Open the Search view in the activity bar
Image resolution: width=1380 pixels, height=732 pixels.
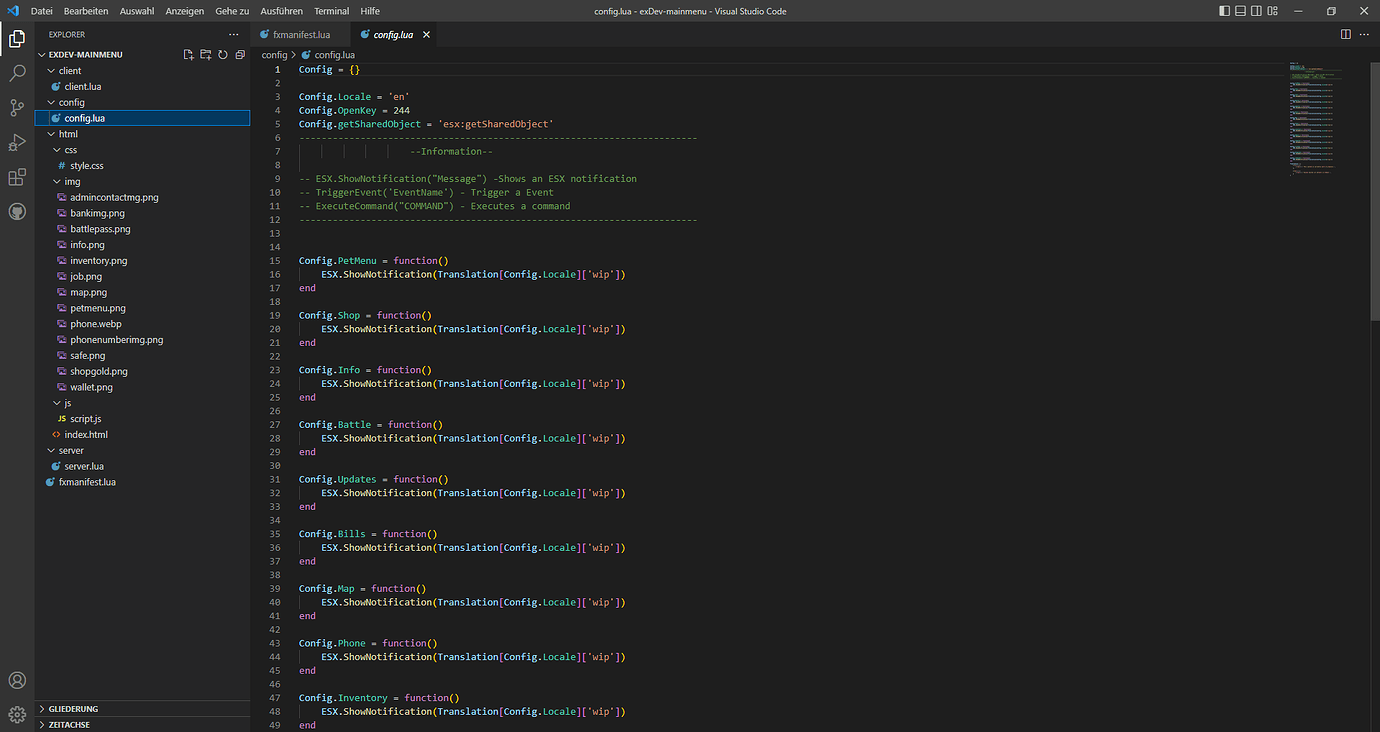pyautogui.click(x=16, y=73)
